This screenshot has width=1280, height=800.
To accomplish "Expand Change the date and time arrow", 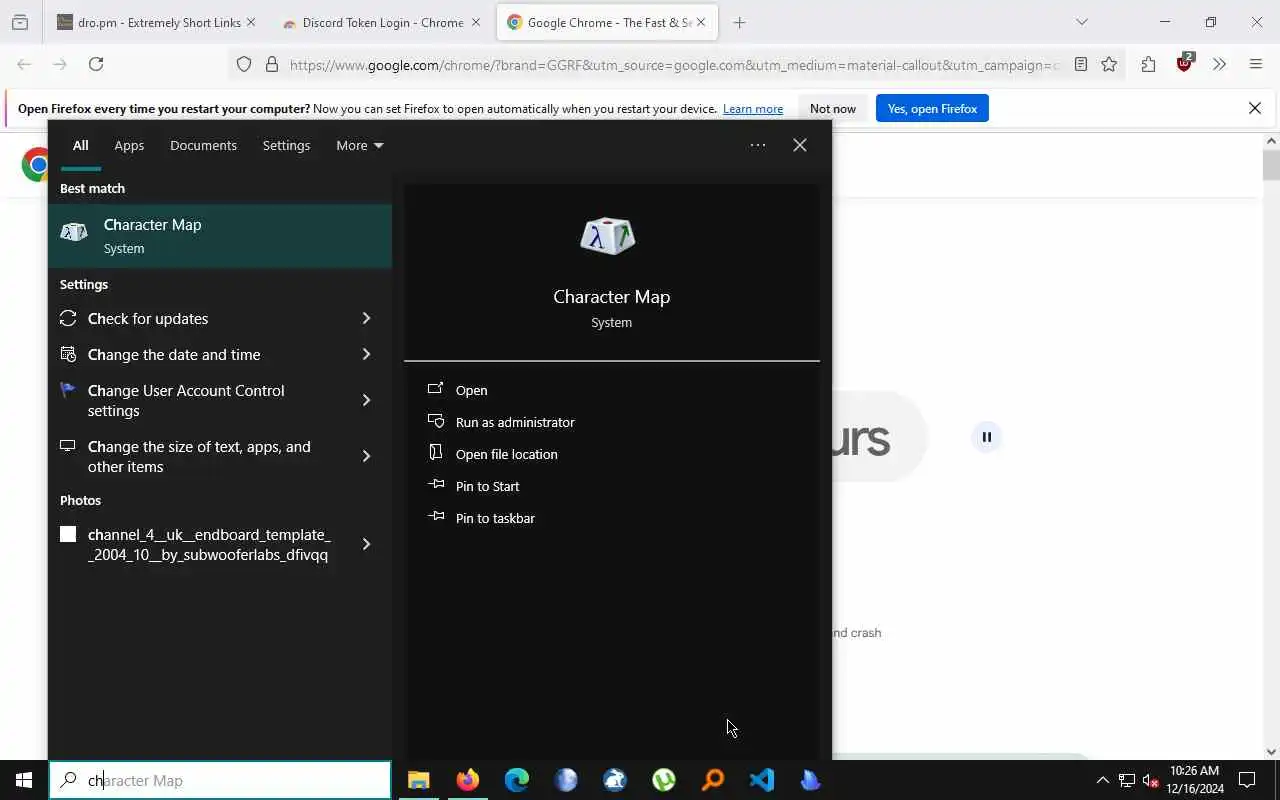I will point(366,354).
